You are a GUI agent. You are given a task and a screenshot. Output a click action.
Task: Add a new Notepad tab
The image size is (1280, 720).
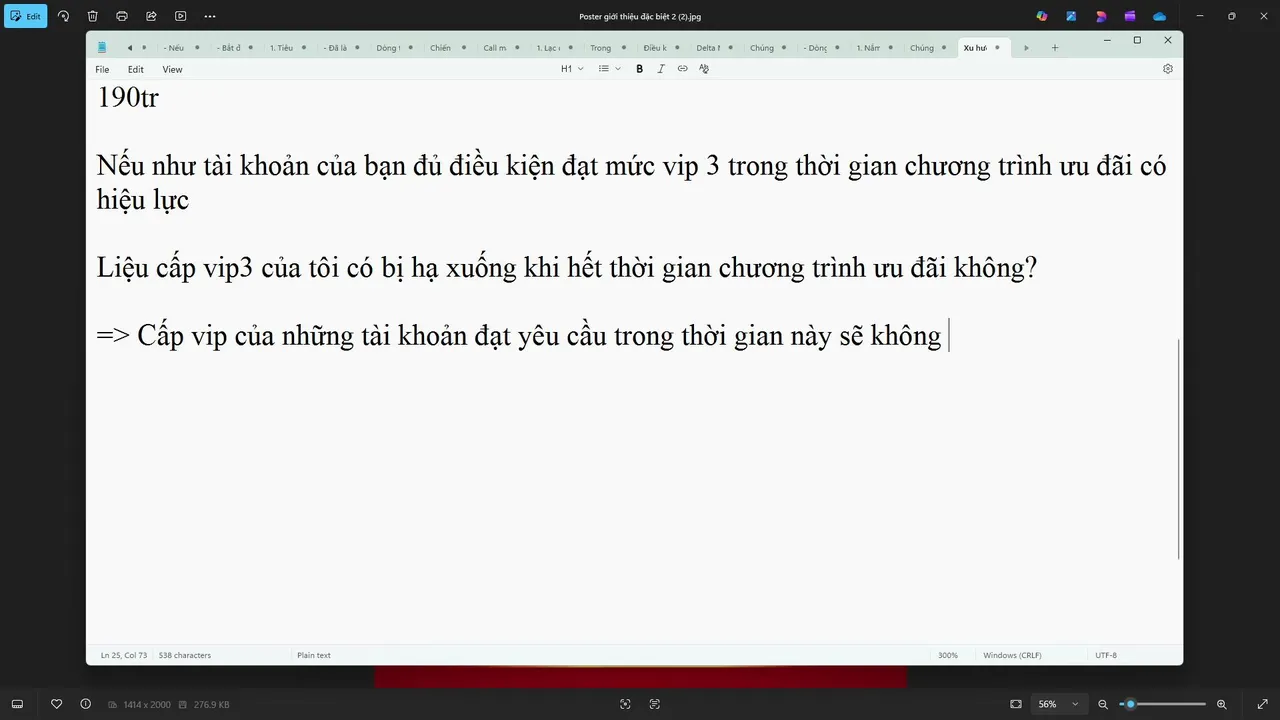(x=1055, y=47)
